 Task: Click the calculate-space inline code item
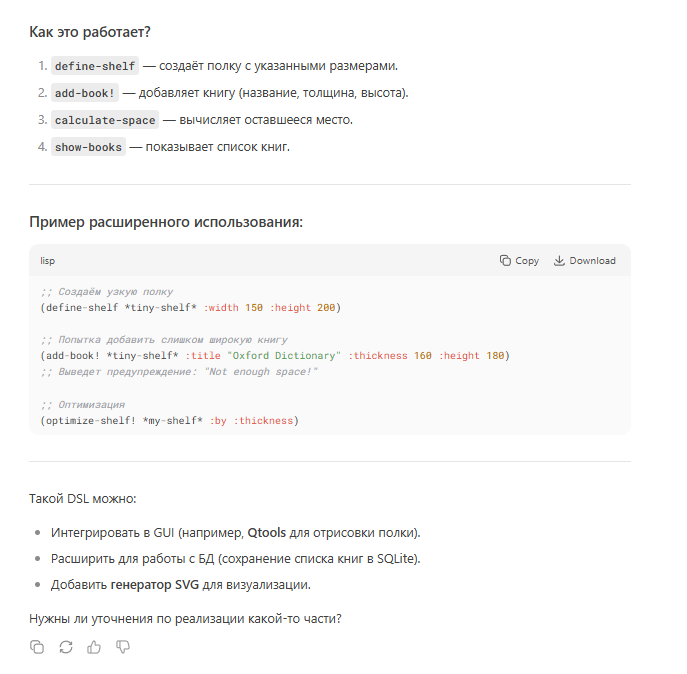[105, 120]
